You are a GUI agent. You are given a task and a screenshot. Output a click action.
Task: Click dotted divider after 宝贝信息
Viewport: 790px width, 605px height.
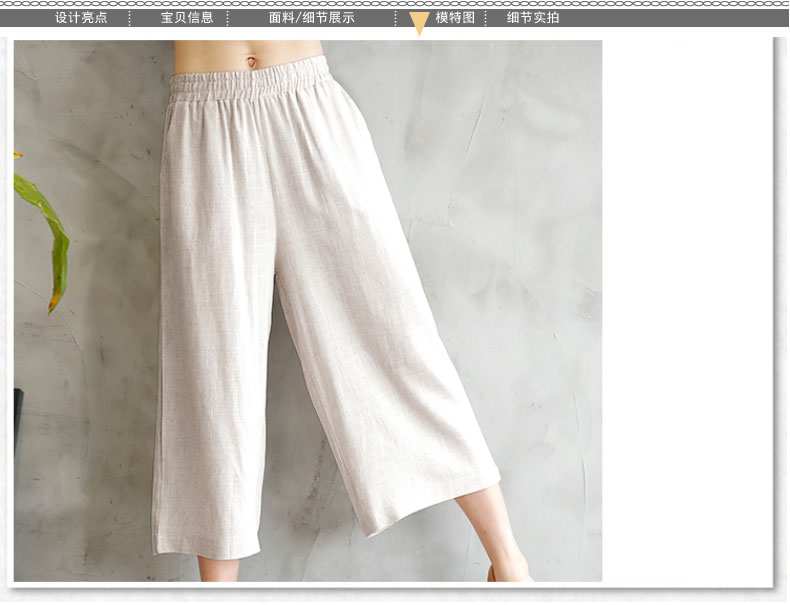coord(228,18)
